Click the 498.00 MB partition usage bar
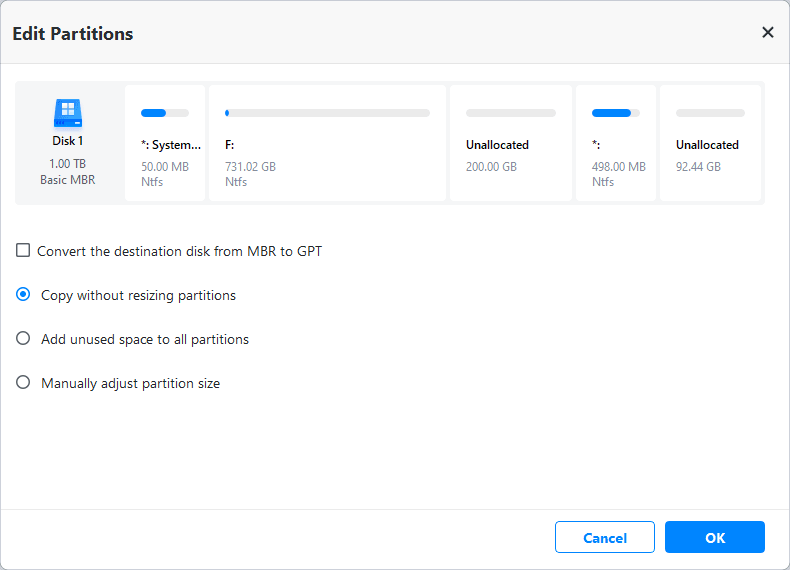The width and height of the screenshot is (790, 570). 616,113
